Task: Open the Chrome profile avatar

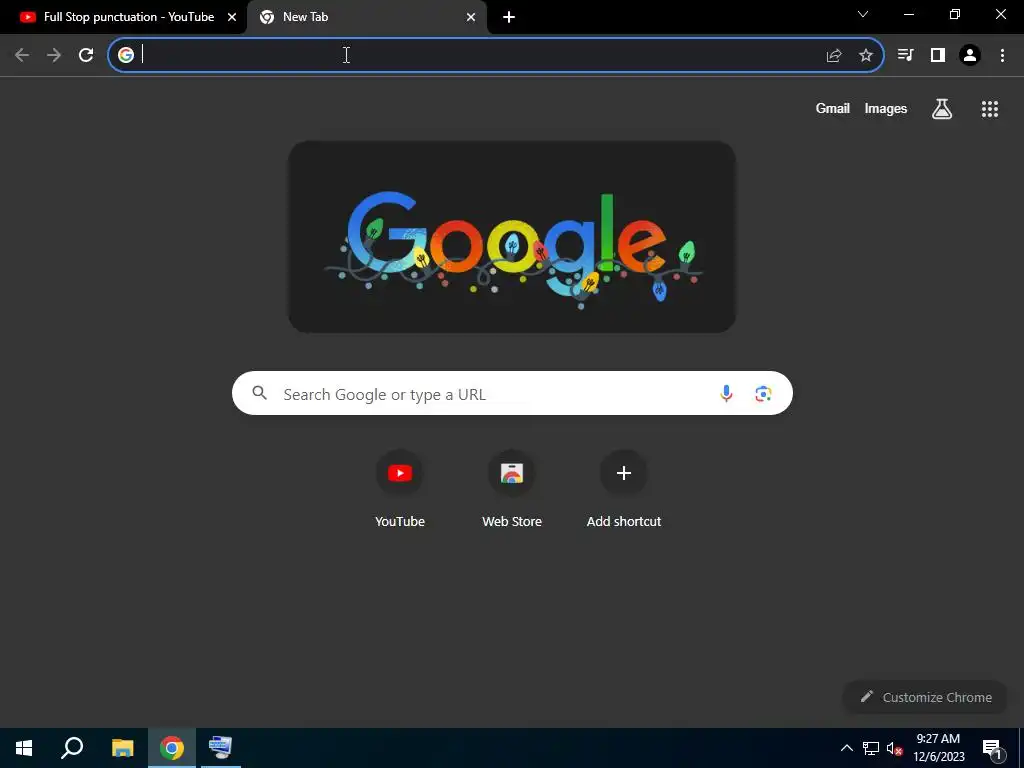Action: click(x=970, y=55)
